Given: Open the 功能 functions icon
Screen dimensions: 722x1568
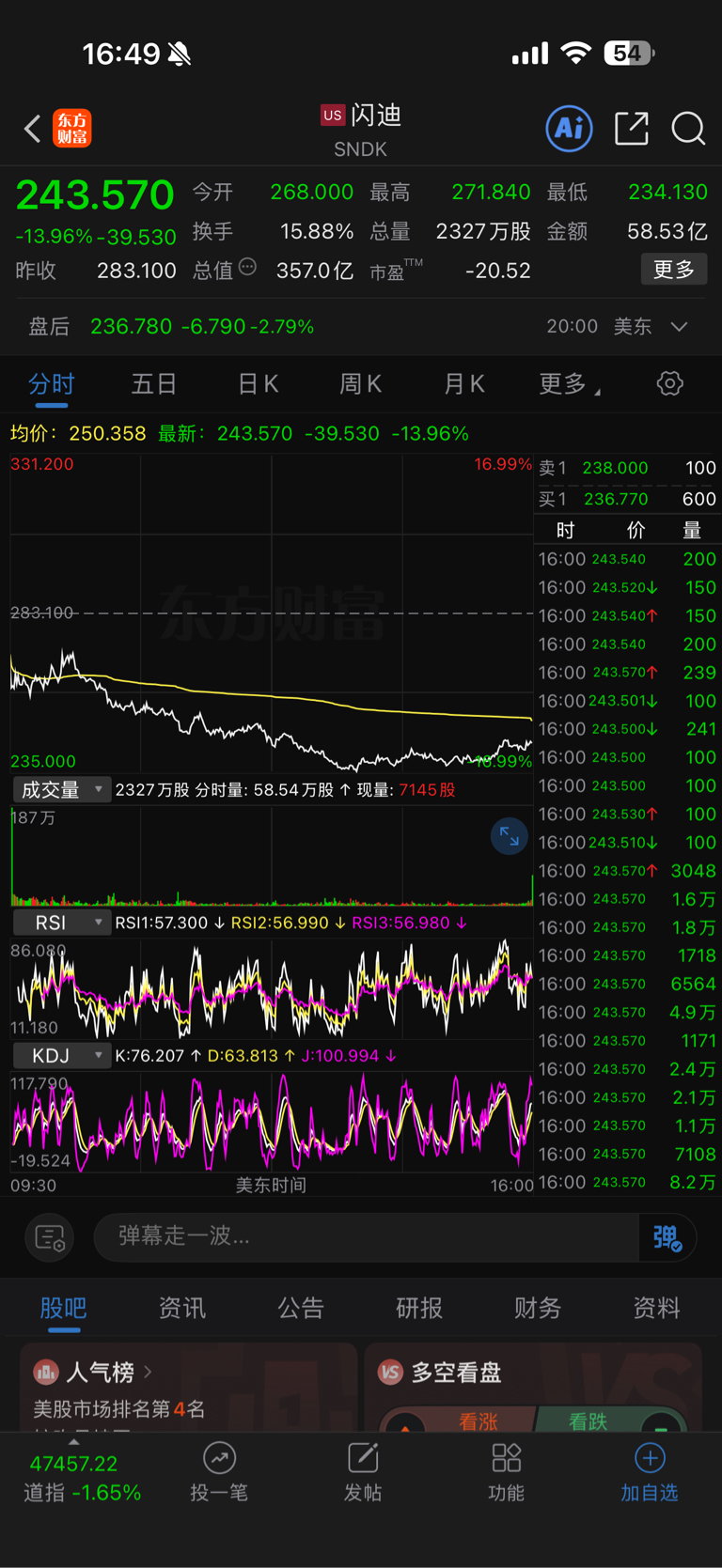Looking at the screenshot, I should click(507, 1473).
